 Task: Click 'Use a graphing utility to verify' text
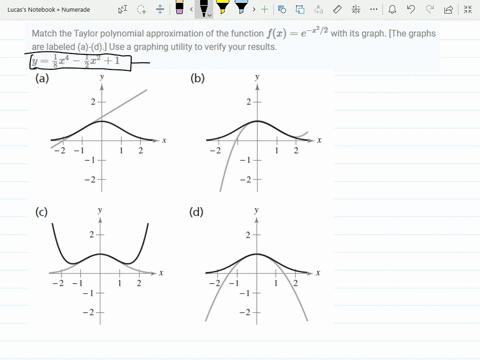click(193, 47)
